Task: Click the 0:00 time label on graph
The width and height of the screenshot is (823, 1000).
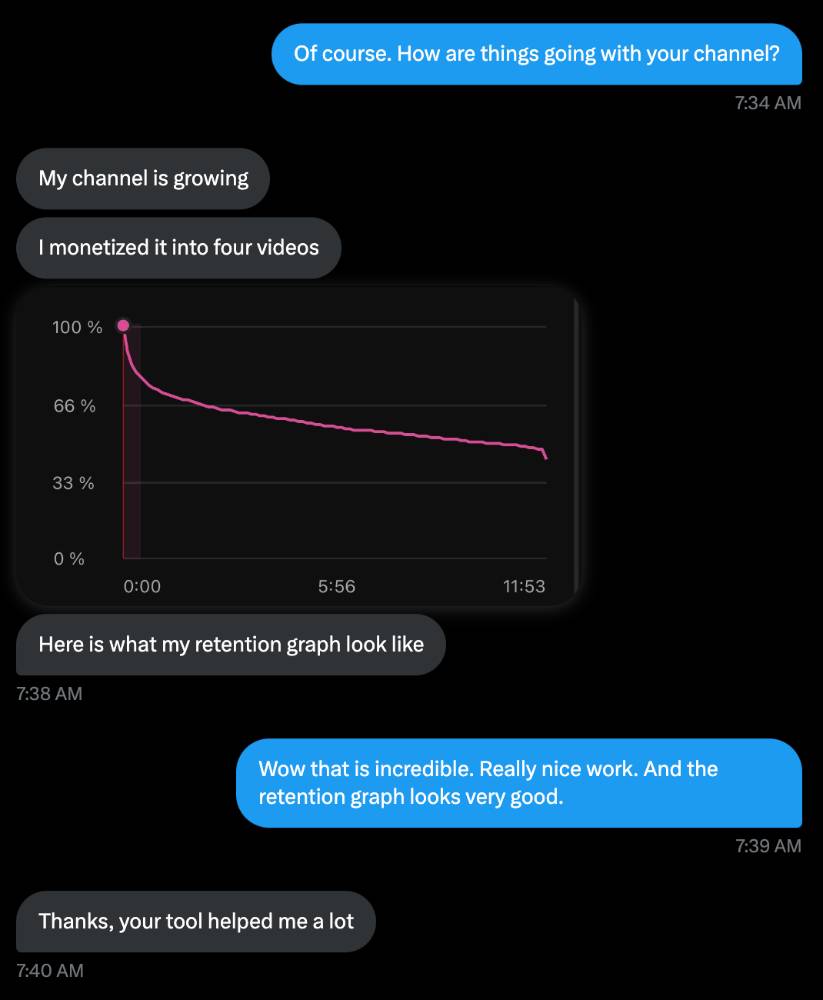Action: coord(142,587)
